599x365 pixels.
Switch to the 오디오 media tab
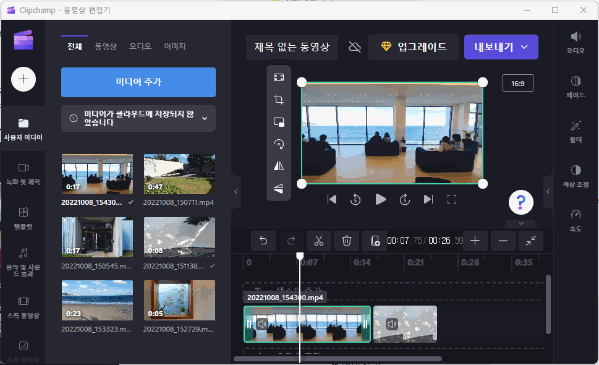click(x=140, y=46)
